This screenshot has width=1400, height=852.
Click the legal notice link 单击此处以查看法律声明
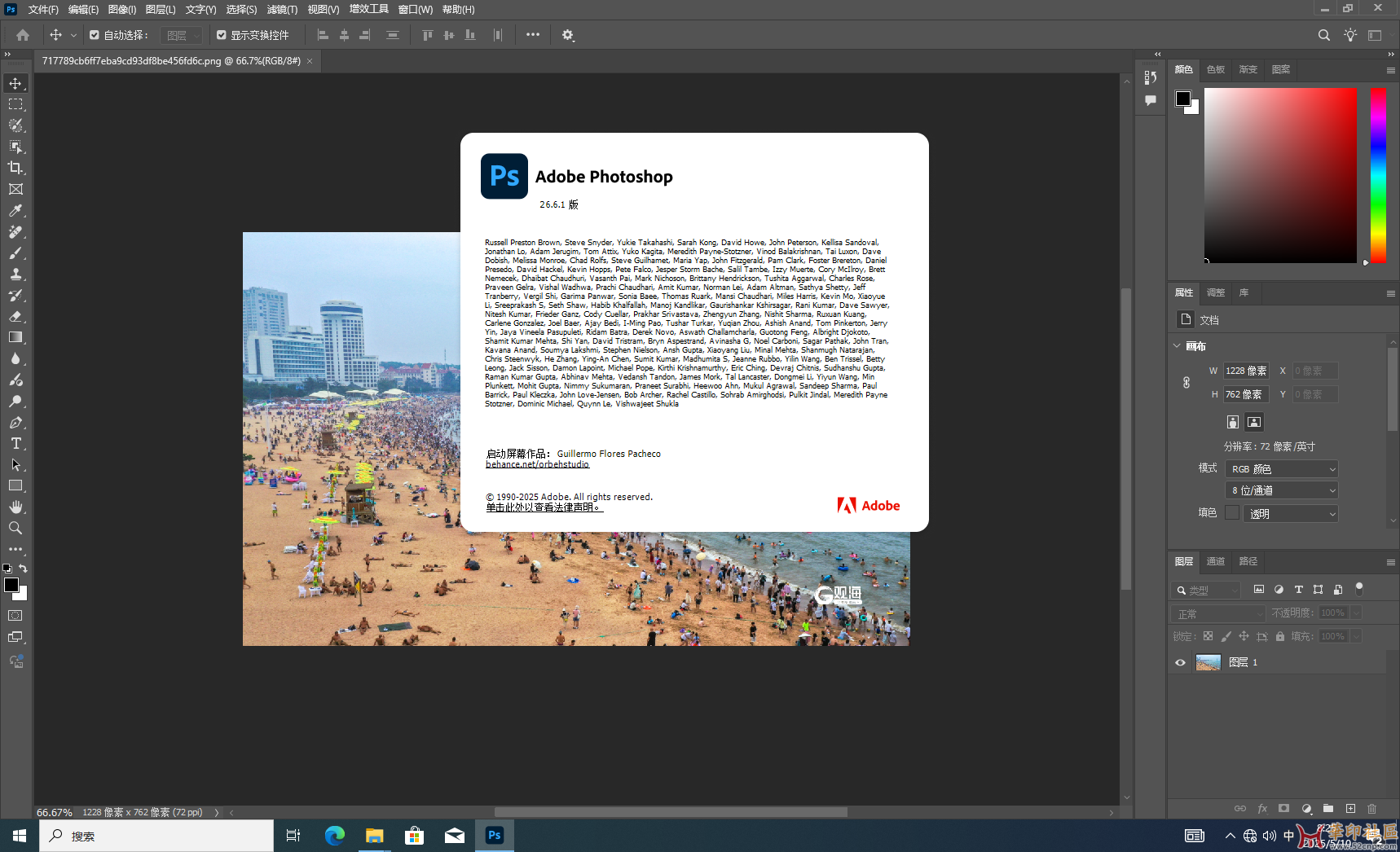[544, 507]
